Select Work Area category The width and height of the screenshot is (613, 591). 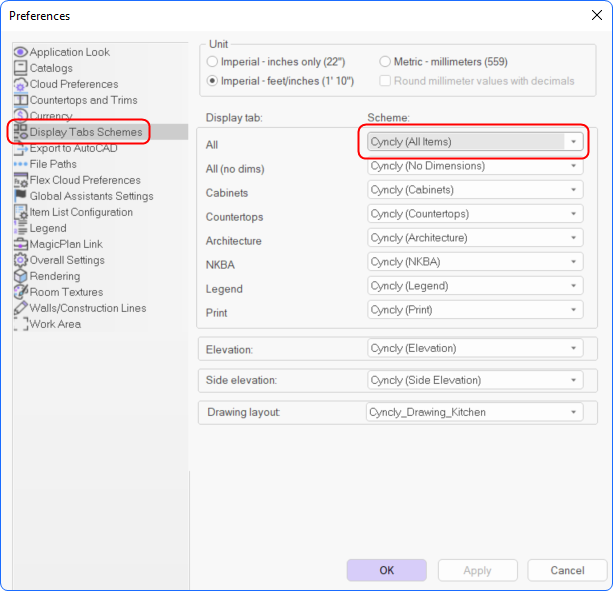click(x=56, y=324)
